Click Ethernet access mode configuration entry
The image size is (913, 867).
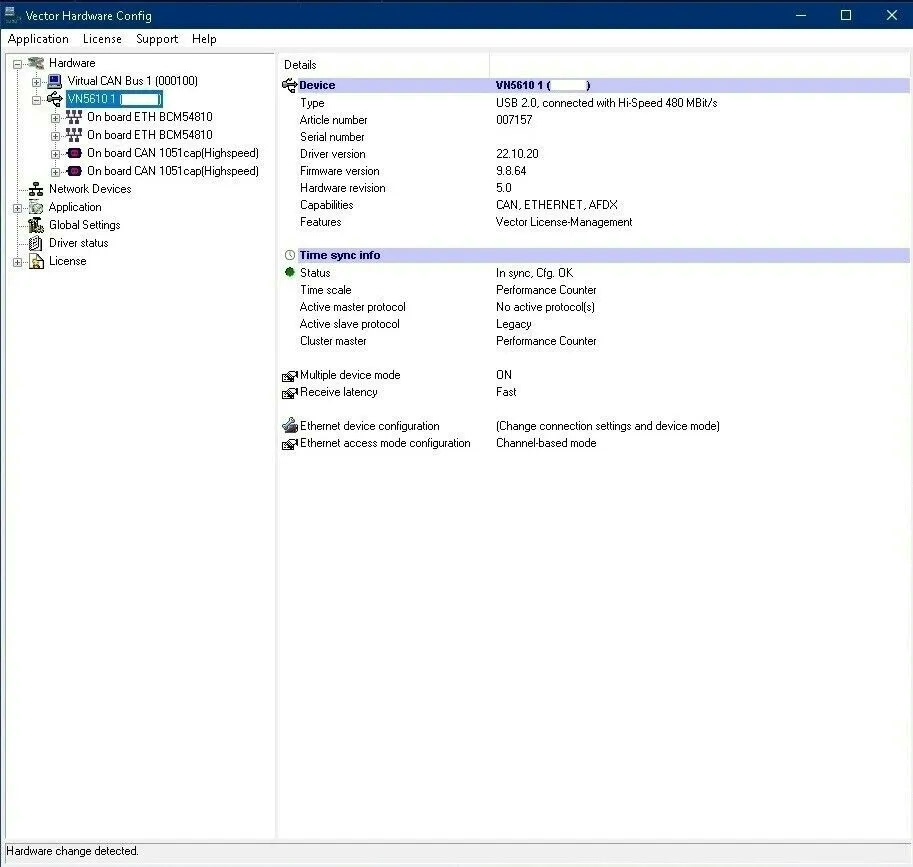[385, 443]
